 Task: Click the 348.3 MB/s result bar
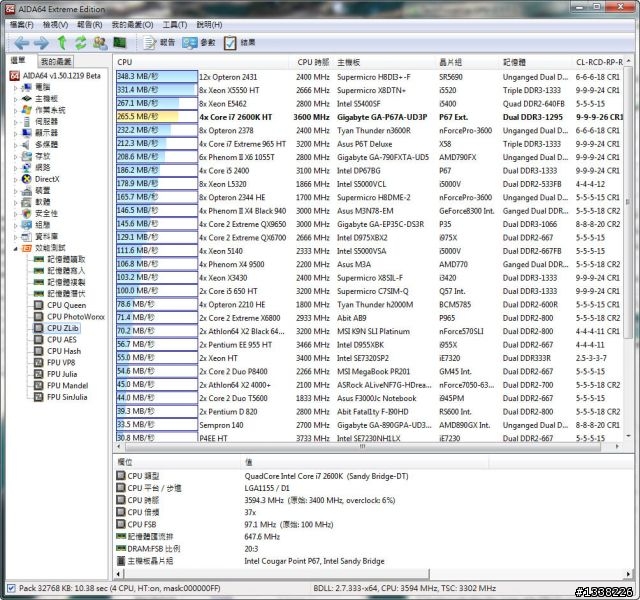pyautogui.click(x=157, y=76)
